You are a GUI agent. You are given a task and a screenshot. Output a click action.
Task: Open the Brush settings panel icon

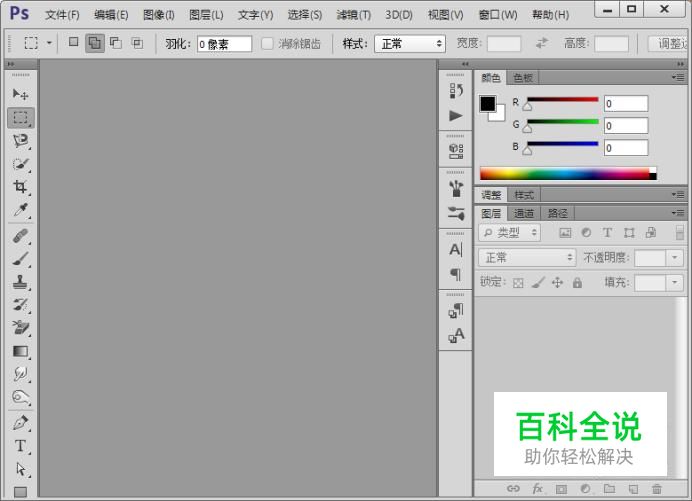tap(456, 214)
